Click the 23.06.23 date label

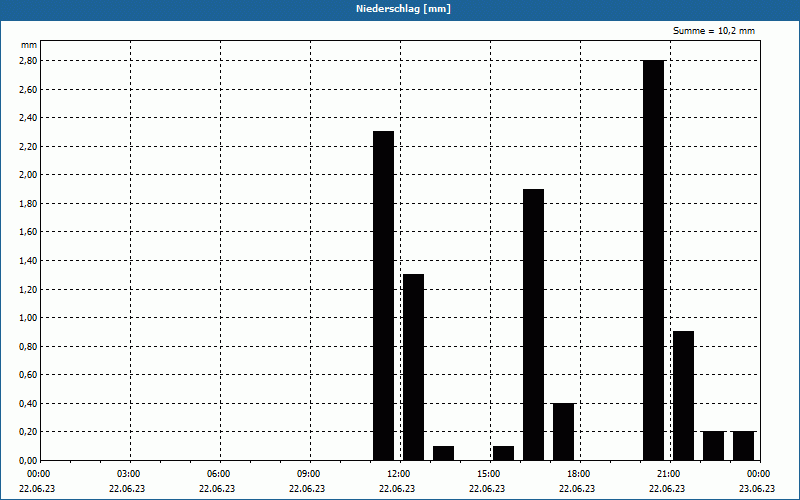pos(757,488)
